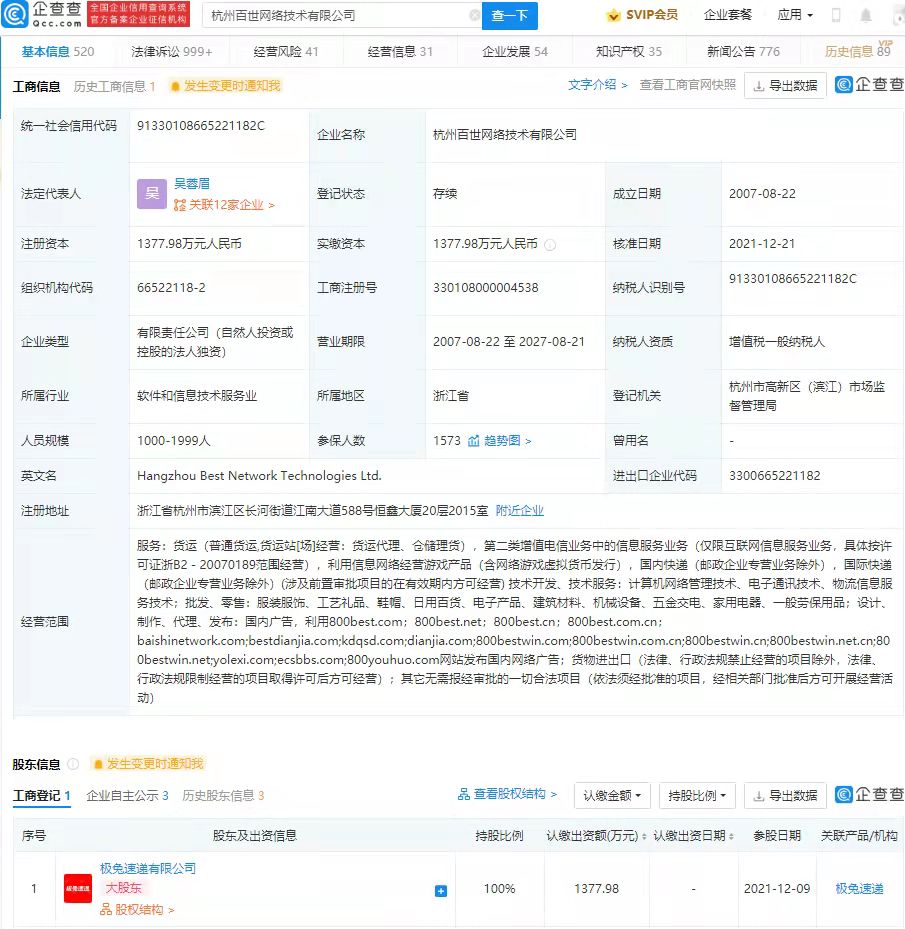Image resolution: width=905 pixels, height=929 pixels.
Task: Open the 认缴金额 dropdown
Action: (x=612, y=796)
